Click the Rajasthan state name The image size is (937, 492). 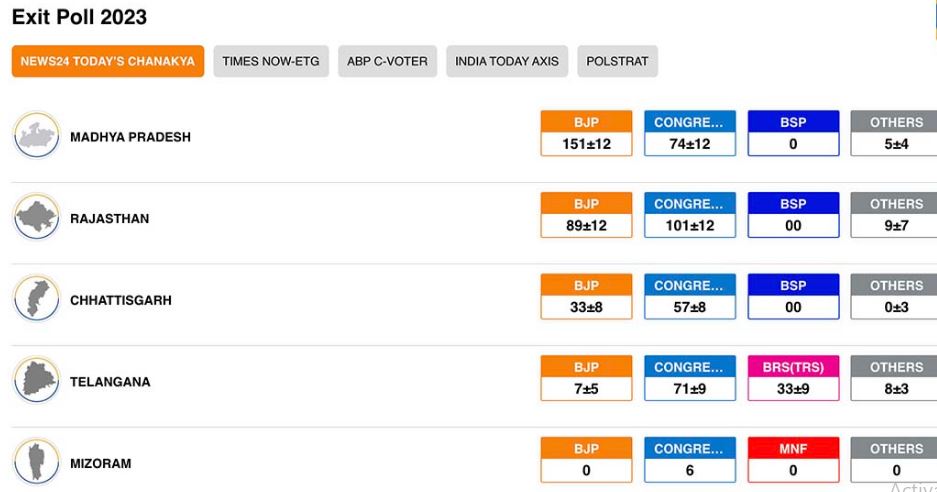(x=109, y=219)
